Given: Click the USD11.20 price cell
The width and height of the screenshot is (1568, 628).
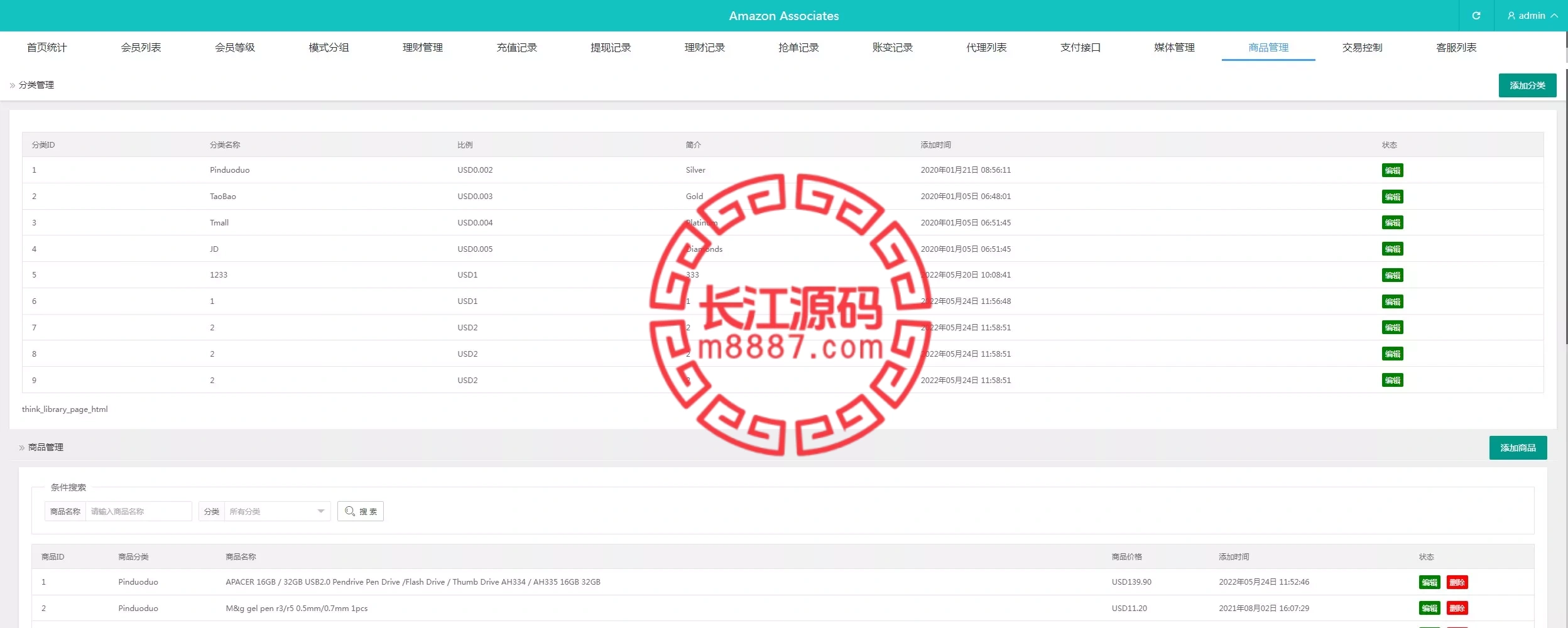Looking at the screenshot, I should 1129,608.
